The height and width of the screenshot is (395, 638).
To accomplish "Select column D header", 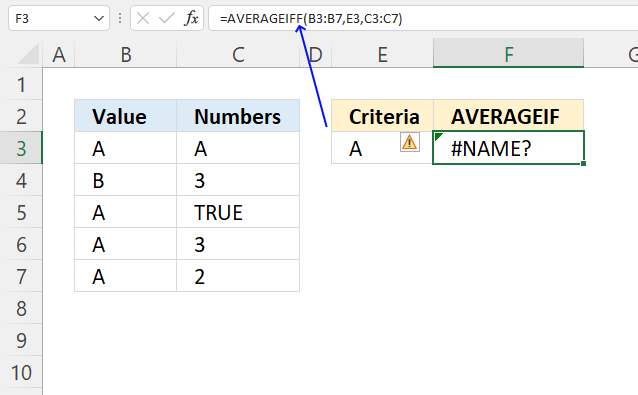I will tap(315, 55).
